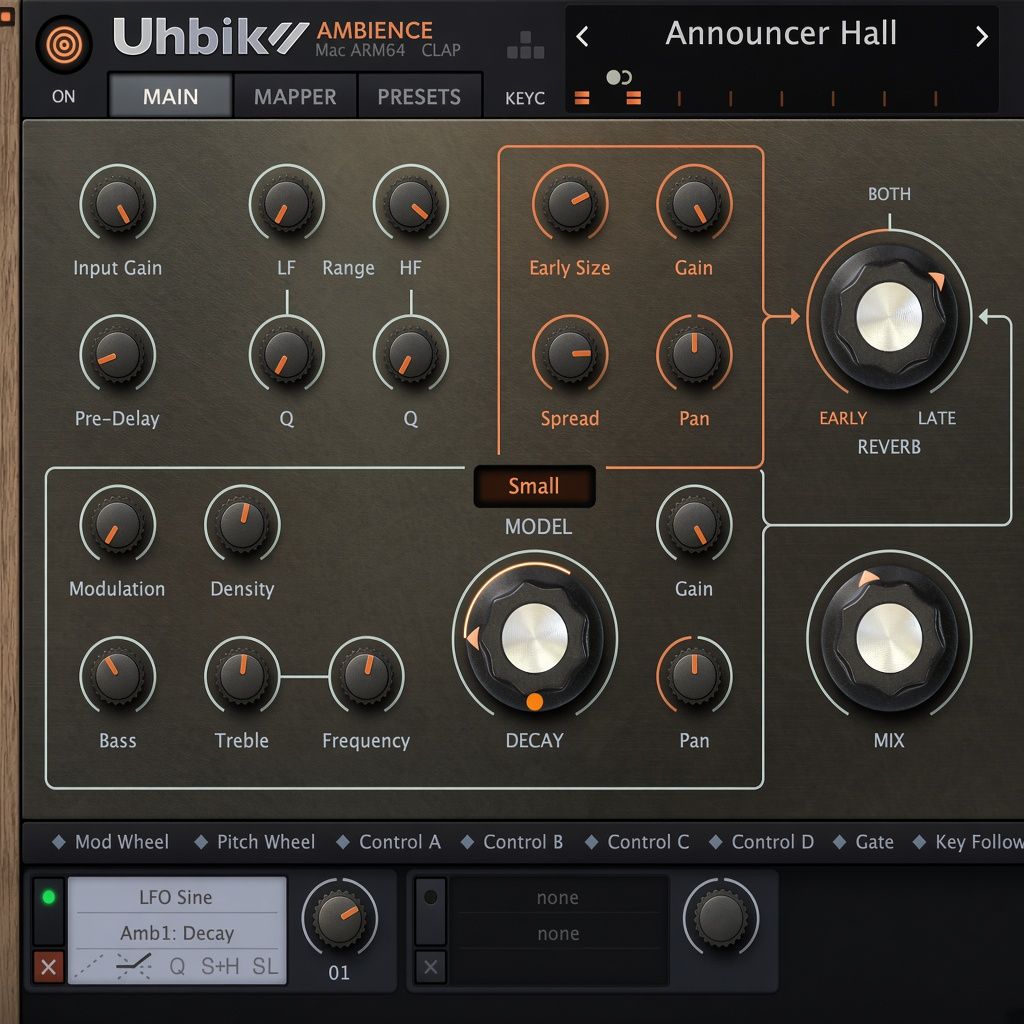1024x1024 pixels.
Task: Click the grey X on empty slot
Action: (x=430, y=967)
